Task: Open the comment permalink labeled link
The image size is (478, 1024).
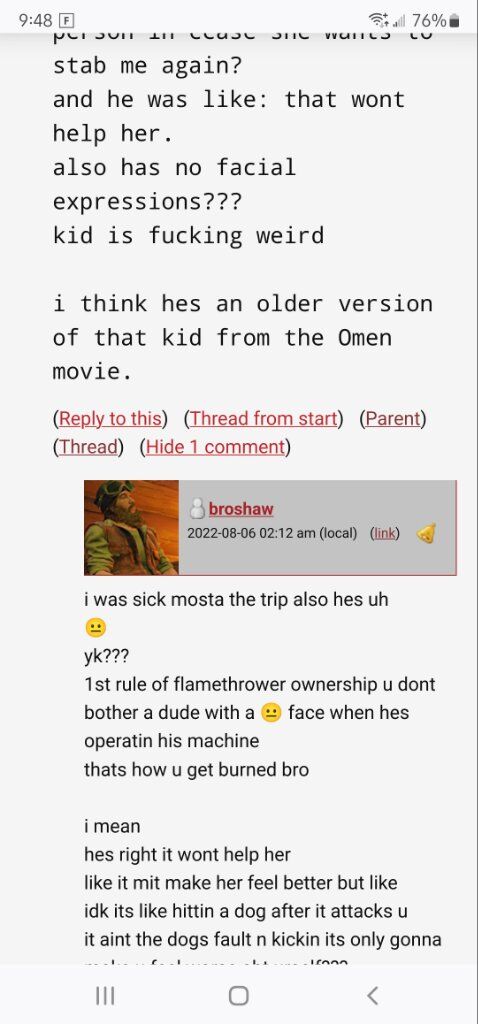Action: [385, 533]
